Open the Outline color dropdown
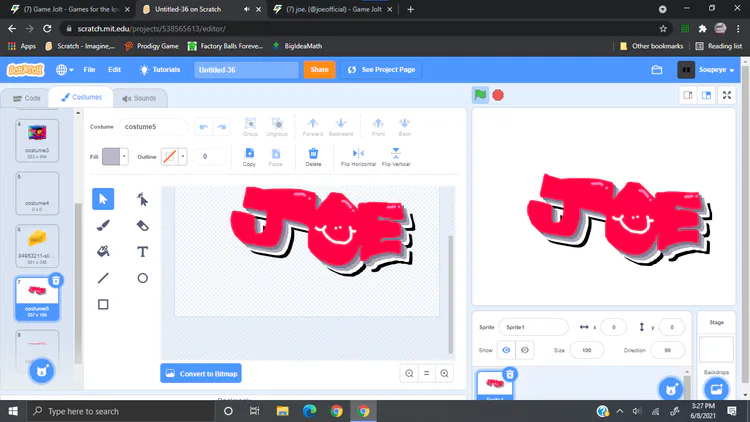The width and height of the screenshot is (750, 422). click(183, 156)
